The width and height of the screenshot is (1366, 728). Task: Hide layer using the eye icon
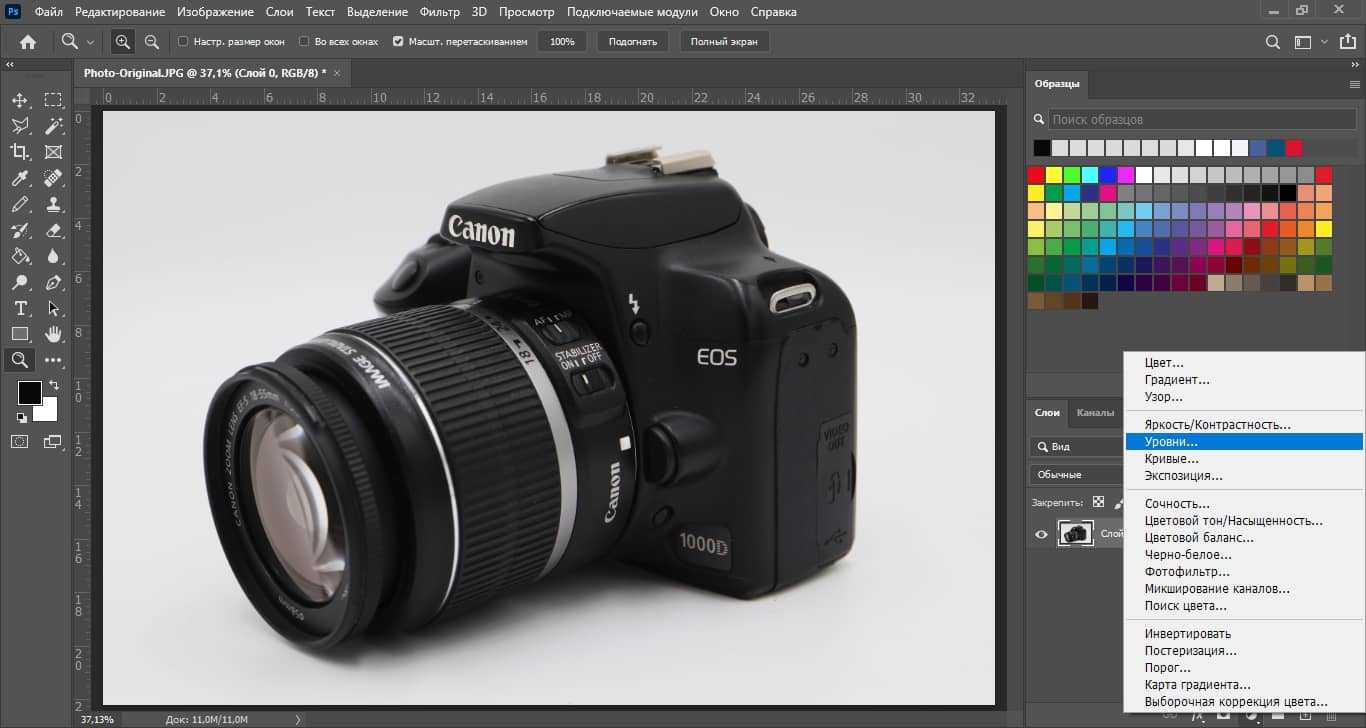(x=1041, y=534)
